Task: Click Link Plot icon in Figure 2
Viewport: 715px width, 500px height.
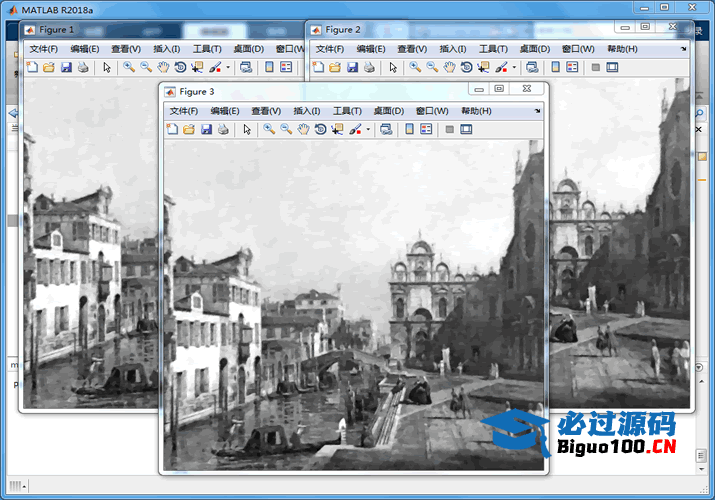Action: (532, 67)
